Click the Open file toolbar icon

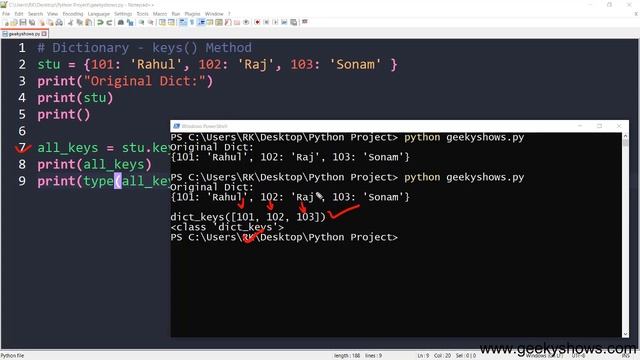point(14,22)
